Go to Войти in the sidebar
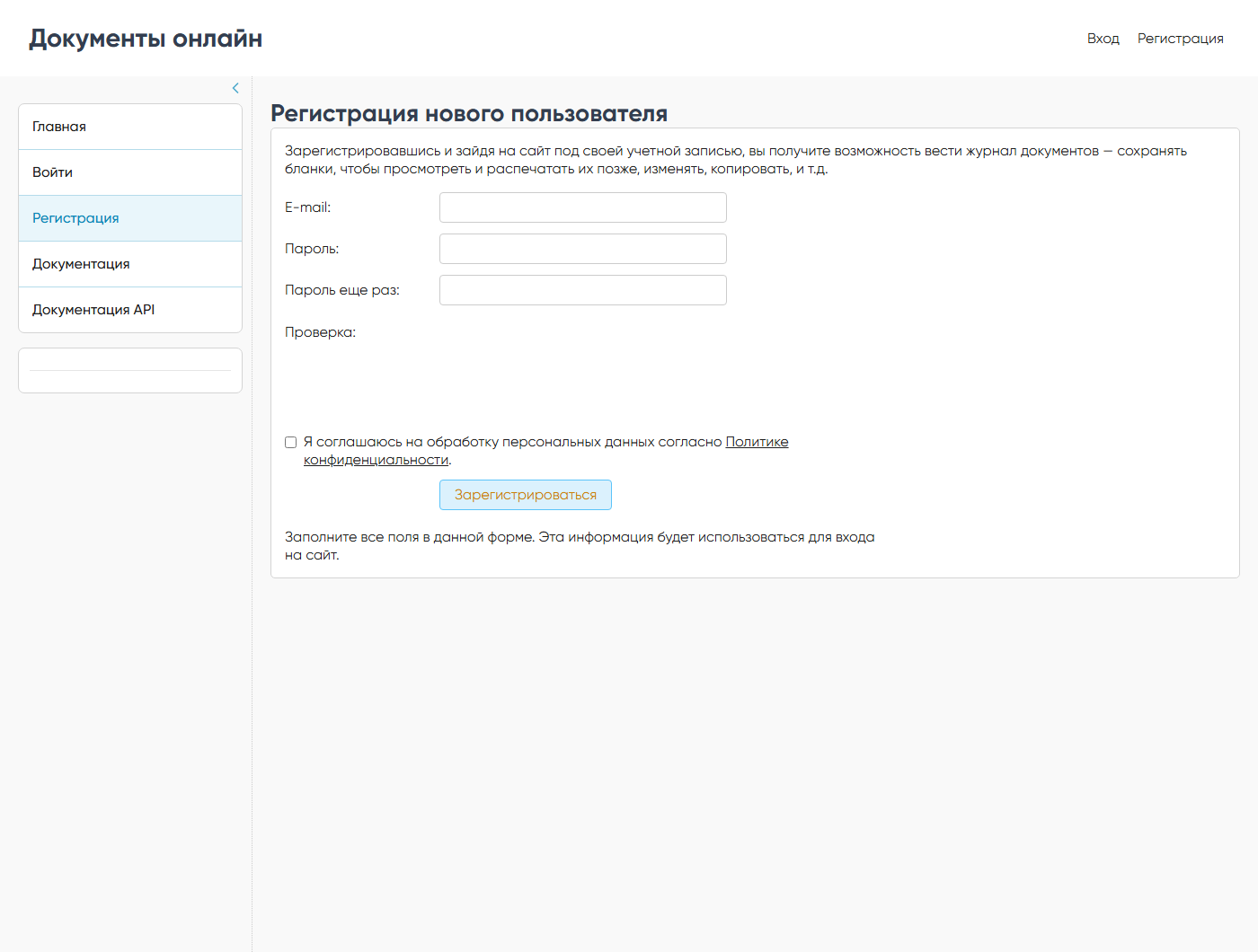The width and height of the screenshot is (1258, 952). [x=130, y=172]
